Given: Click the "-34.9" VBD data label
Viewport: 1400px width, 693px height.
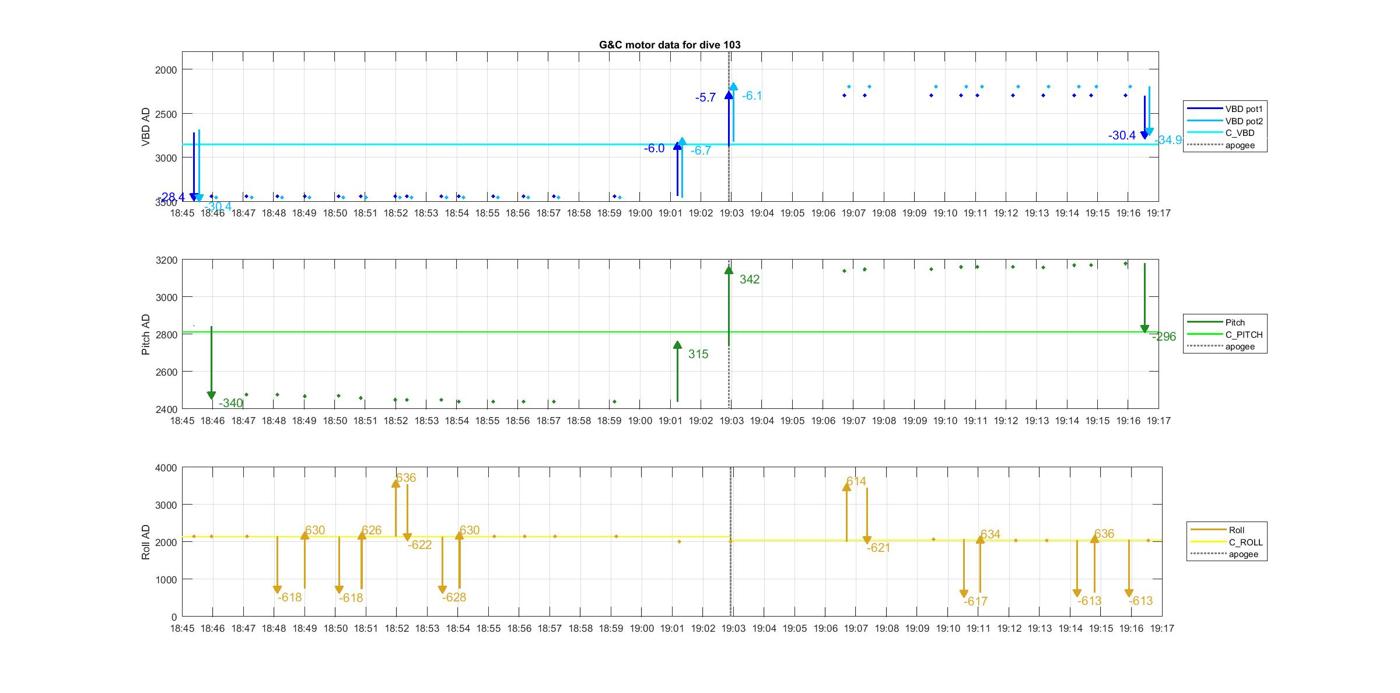Looking at the screenshot, I should click(x=1168, y=140).
